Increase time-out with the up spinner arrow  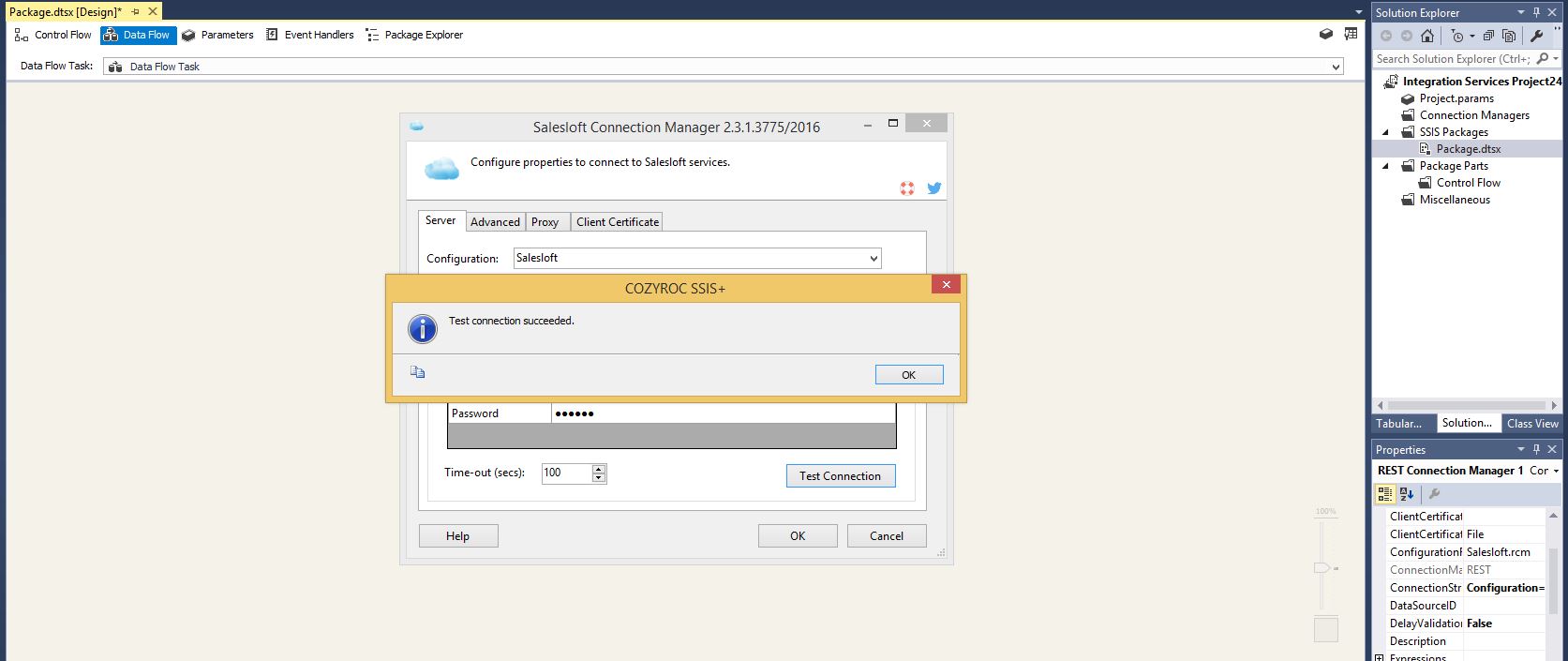click(x=599, y=468)
